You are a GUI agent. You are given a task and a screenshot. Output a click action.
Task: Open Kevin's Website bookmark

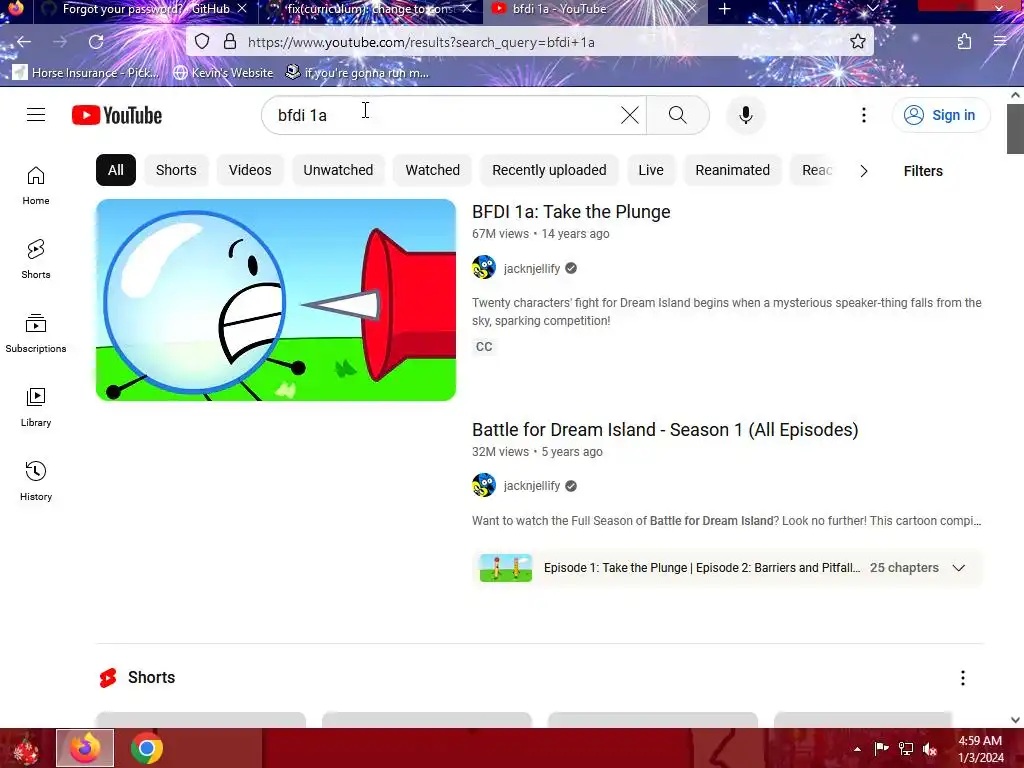223,72
